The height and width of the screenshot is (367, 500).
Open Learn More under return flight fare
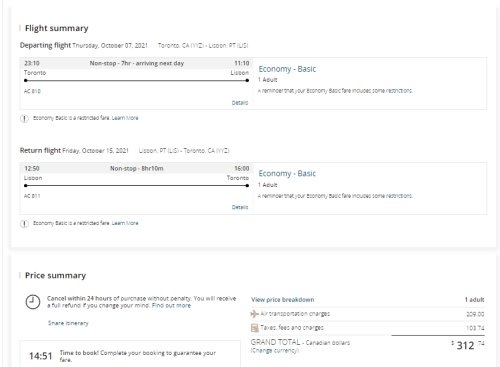125,223
